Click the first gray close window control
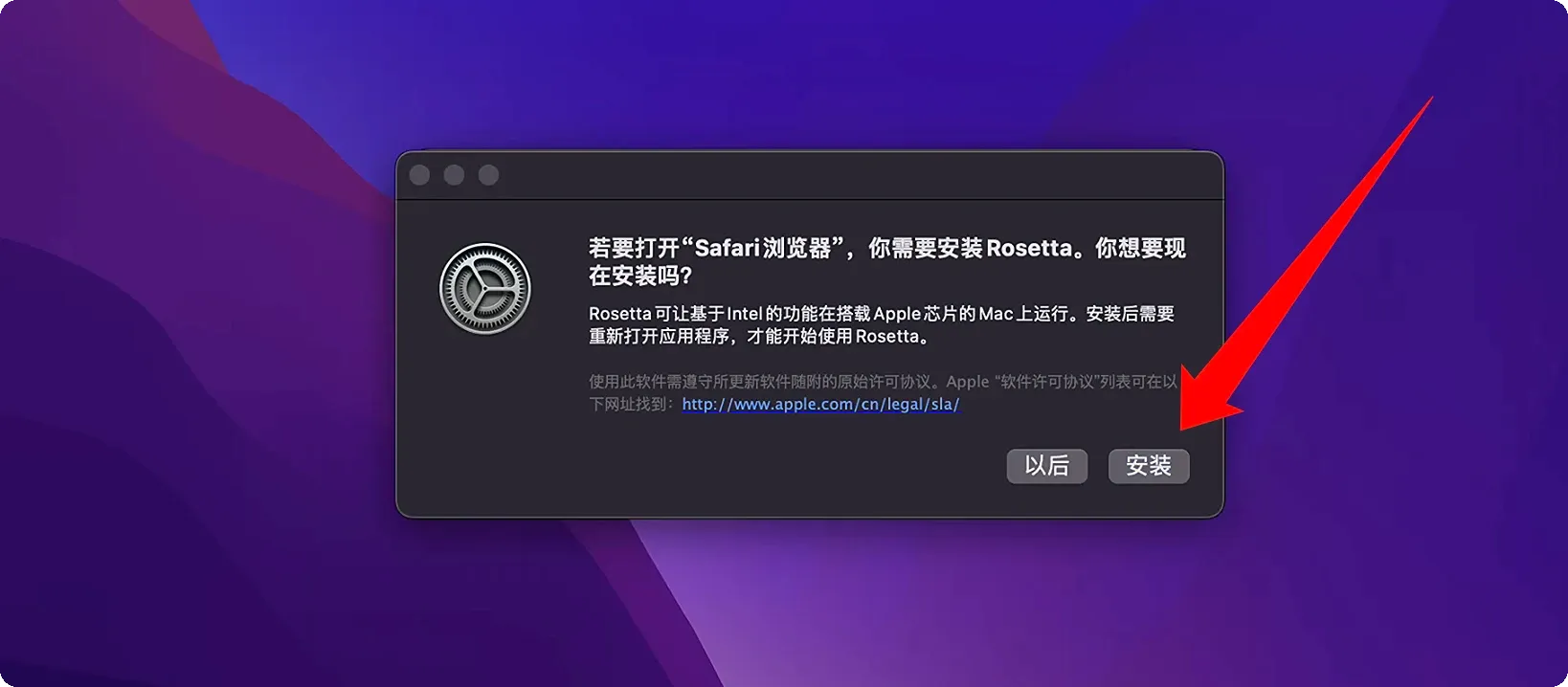This screenshot has width=1568, height=687. tap(419, 175)
